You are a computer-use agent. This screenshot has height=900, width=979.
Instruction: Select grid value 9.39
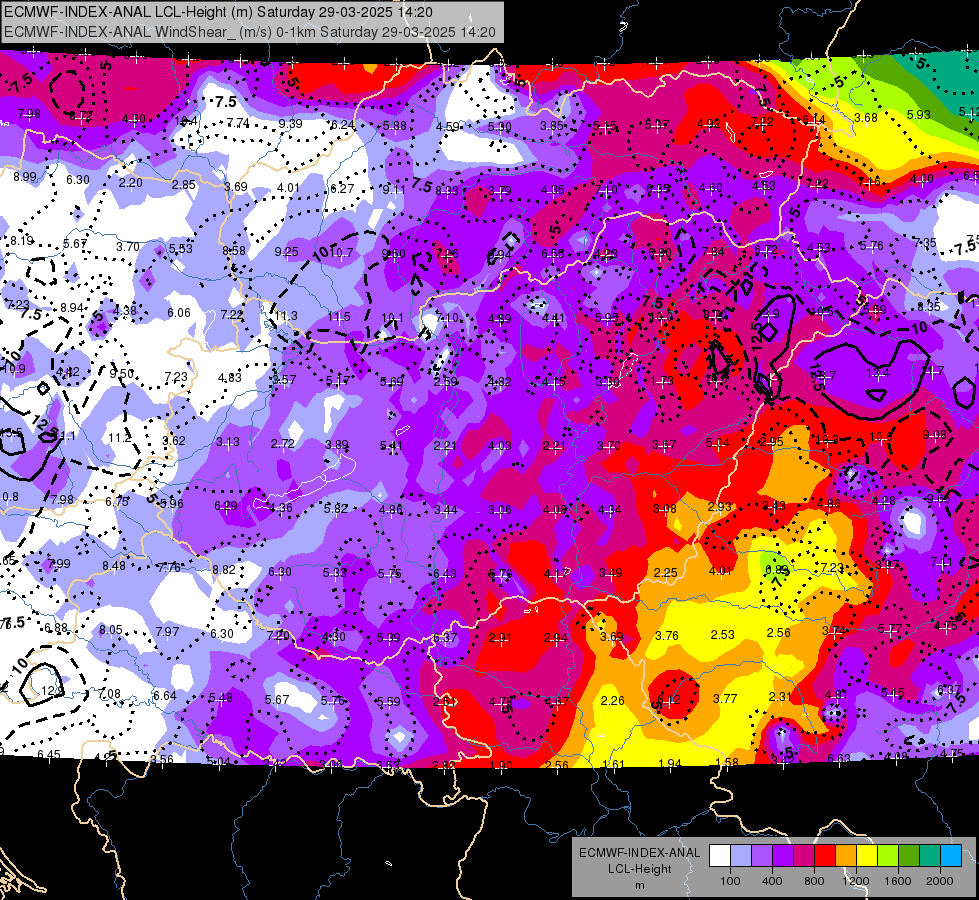290,124
